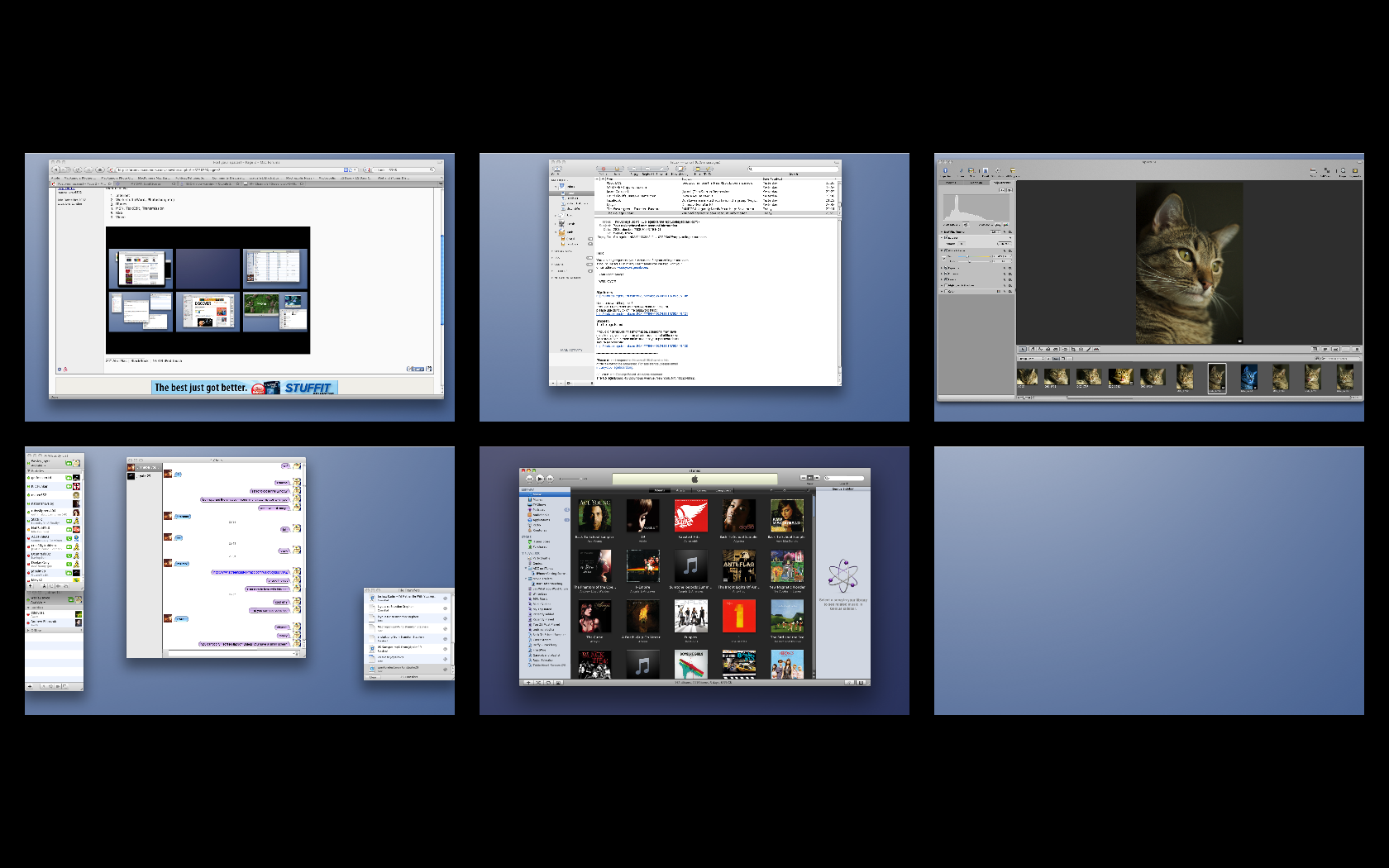The width and height of the screenshot is (1389, 868).
Task: Adjust the iTunes volume slider
Action: [573, 479]
